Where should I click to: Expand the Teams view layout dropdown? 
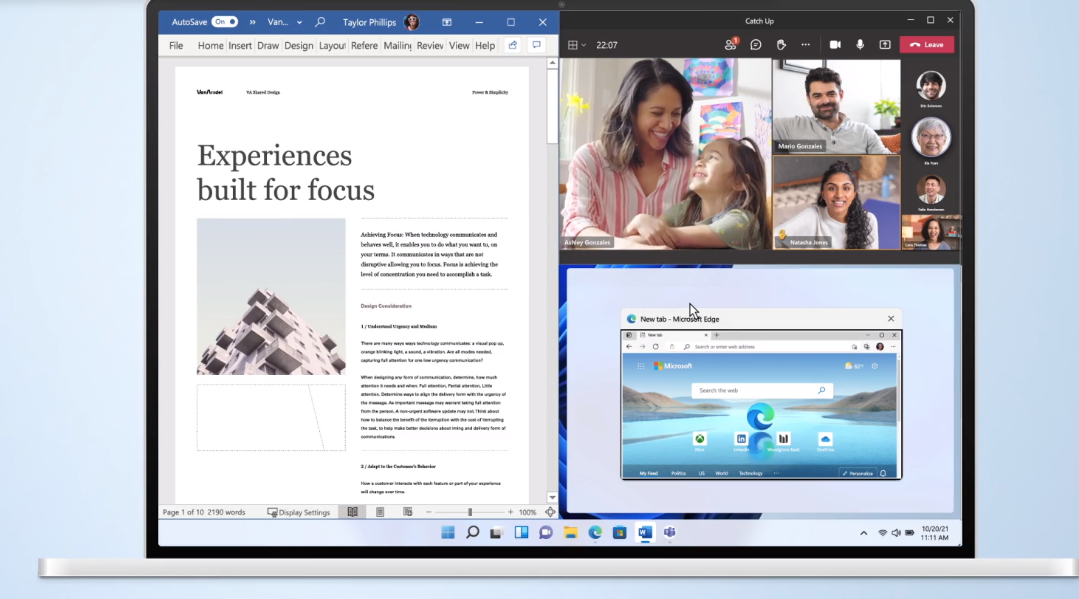click(x=577, y=45)
